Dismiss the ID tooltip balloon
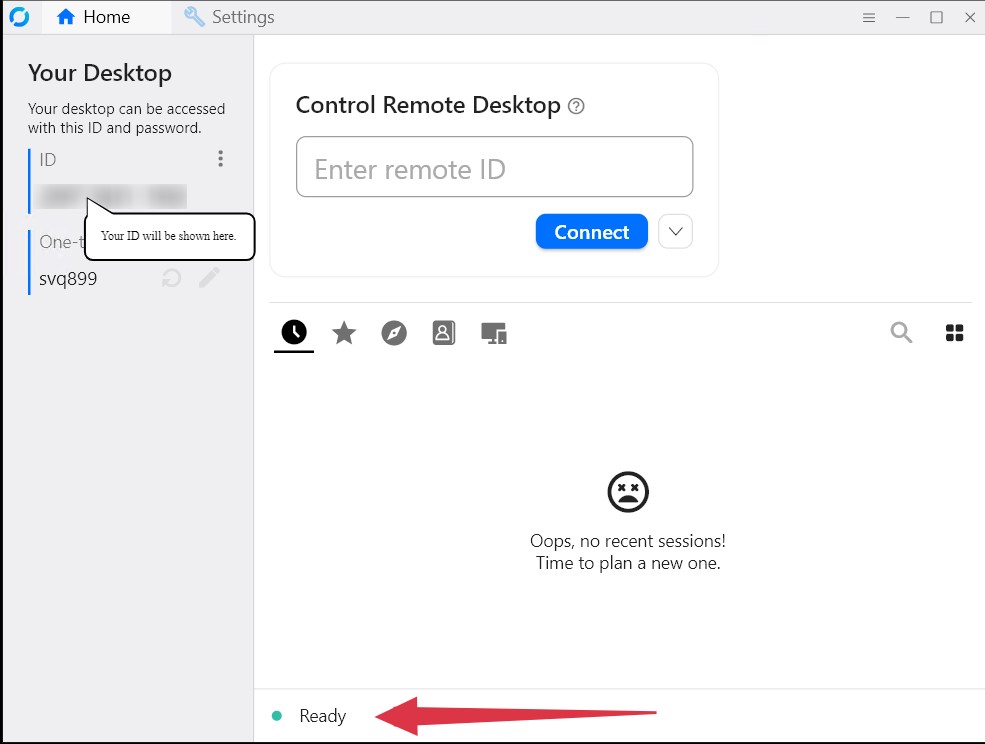Image resolution: width=985 pixels, height=744 pixels. tap(169, 236)
